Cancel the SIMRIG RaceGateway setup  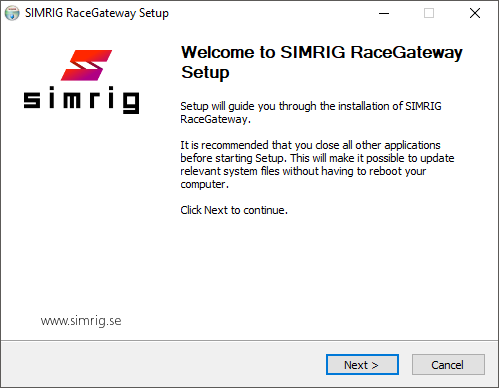[448, 365]
